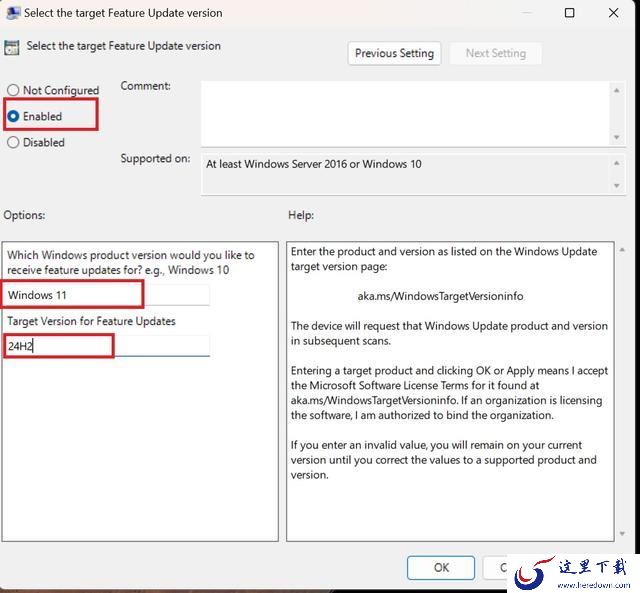Click the 'The device will request' help paragraph
The image size is (640, 593).
click(449, 333)
